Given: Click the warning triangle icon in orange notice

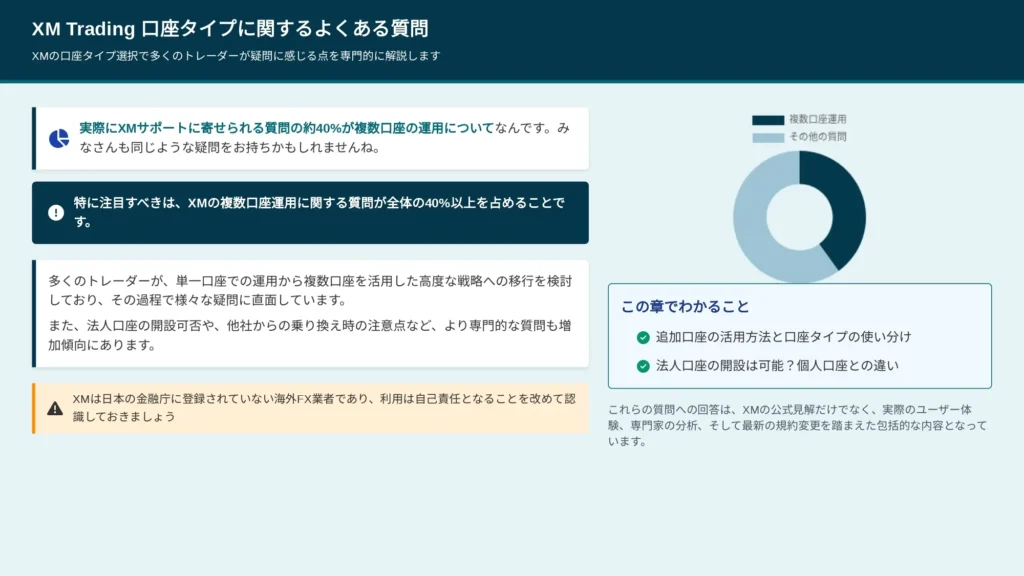Looking at the screenshot, I should 55,408.
